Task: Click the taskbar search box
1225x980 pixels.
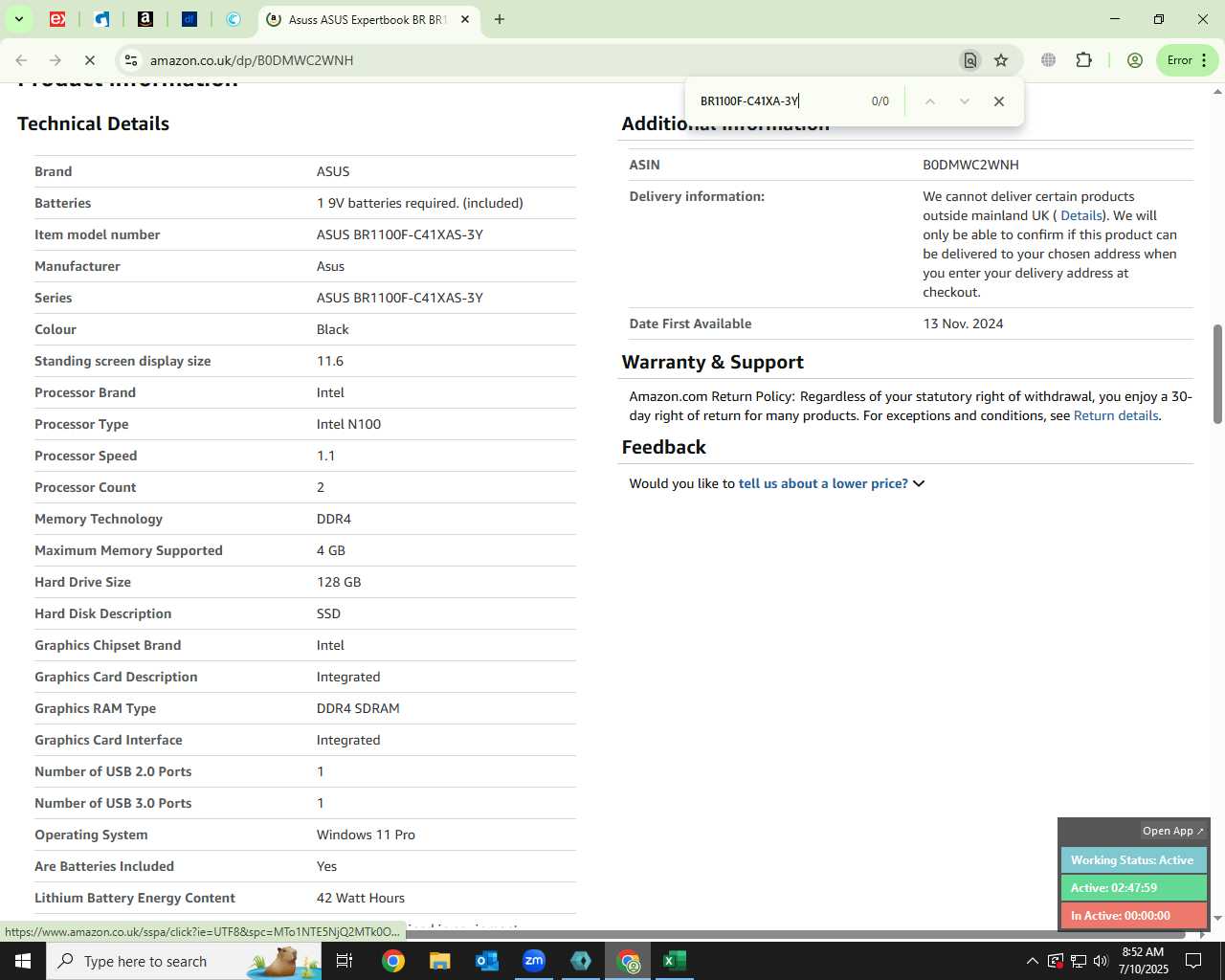Action: tap(184, 961)
